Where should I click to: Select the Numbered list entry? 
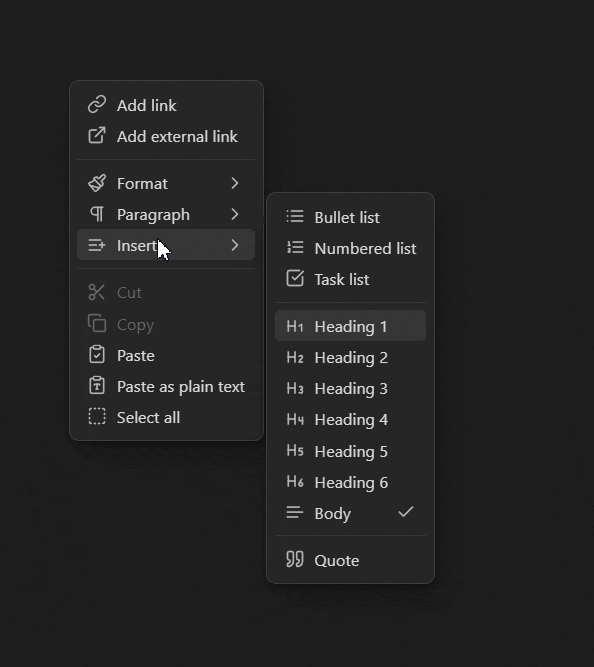tap(350, 248)
